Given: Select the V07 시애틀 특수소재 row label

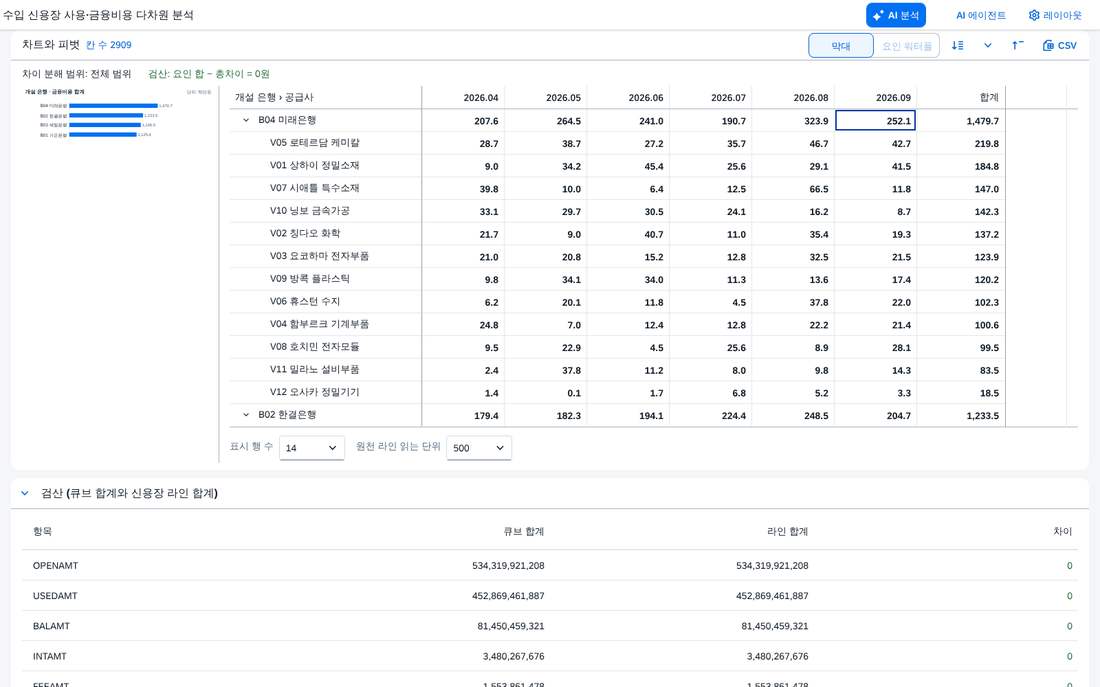Looking at the screenshot, I should pos(315,188).
